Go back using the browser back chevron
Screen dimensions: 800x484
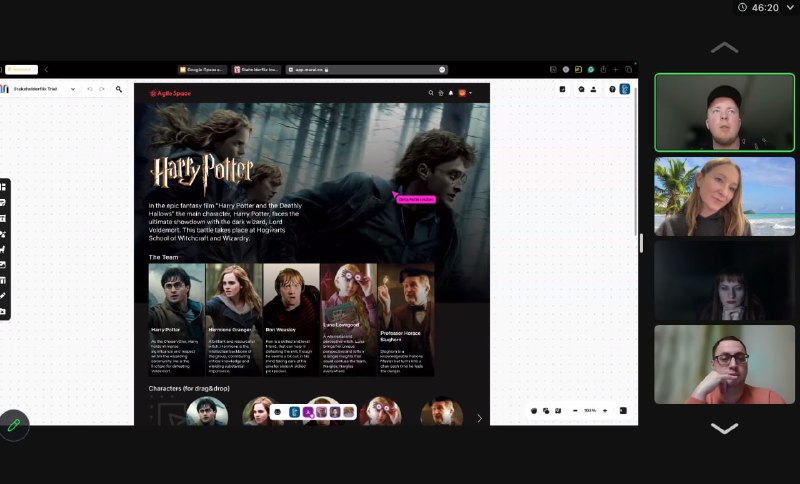(x=46, y=69)
